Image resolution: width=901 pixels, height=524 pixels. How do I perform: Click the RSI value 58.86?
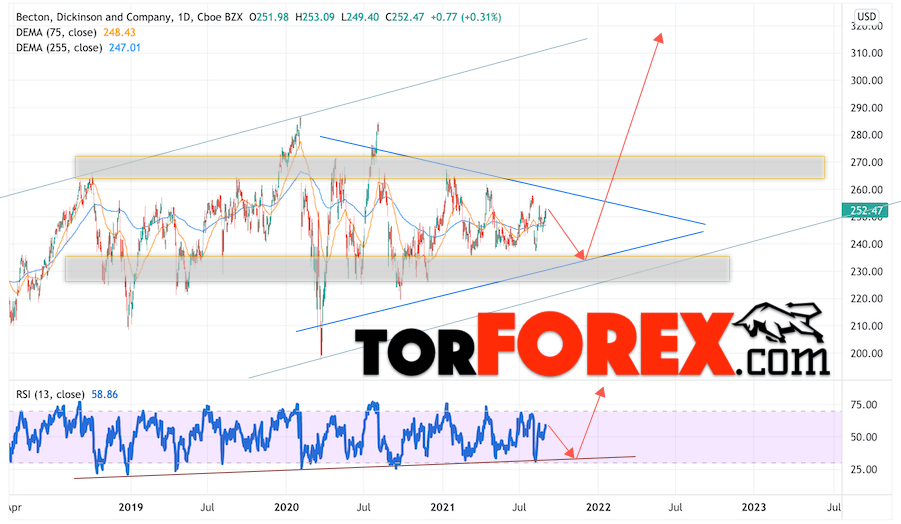click(x=105, y=394)
